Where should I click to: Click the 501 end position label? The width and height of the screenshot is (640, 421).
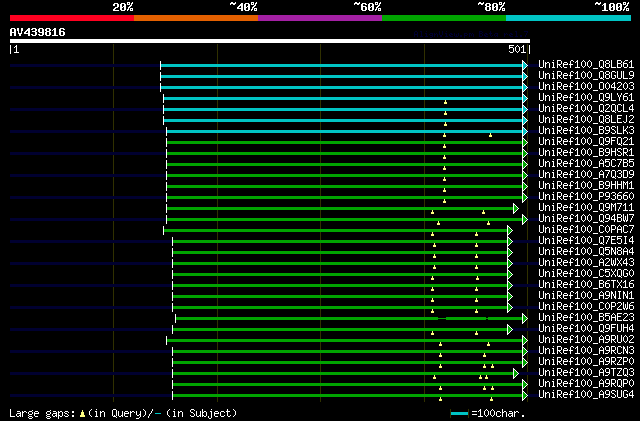(517, 49)
